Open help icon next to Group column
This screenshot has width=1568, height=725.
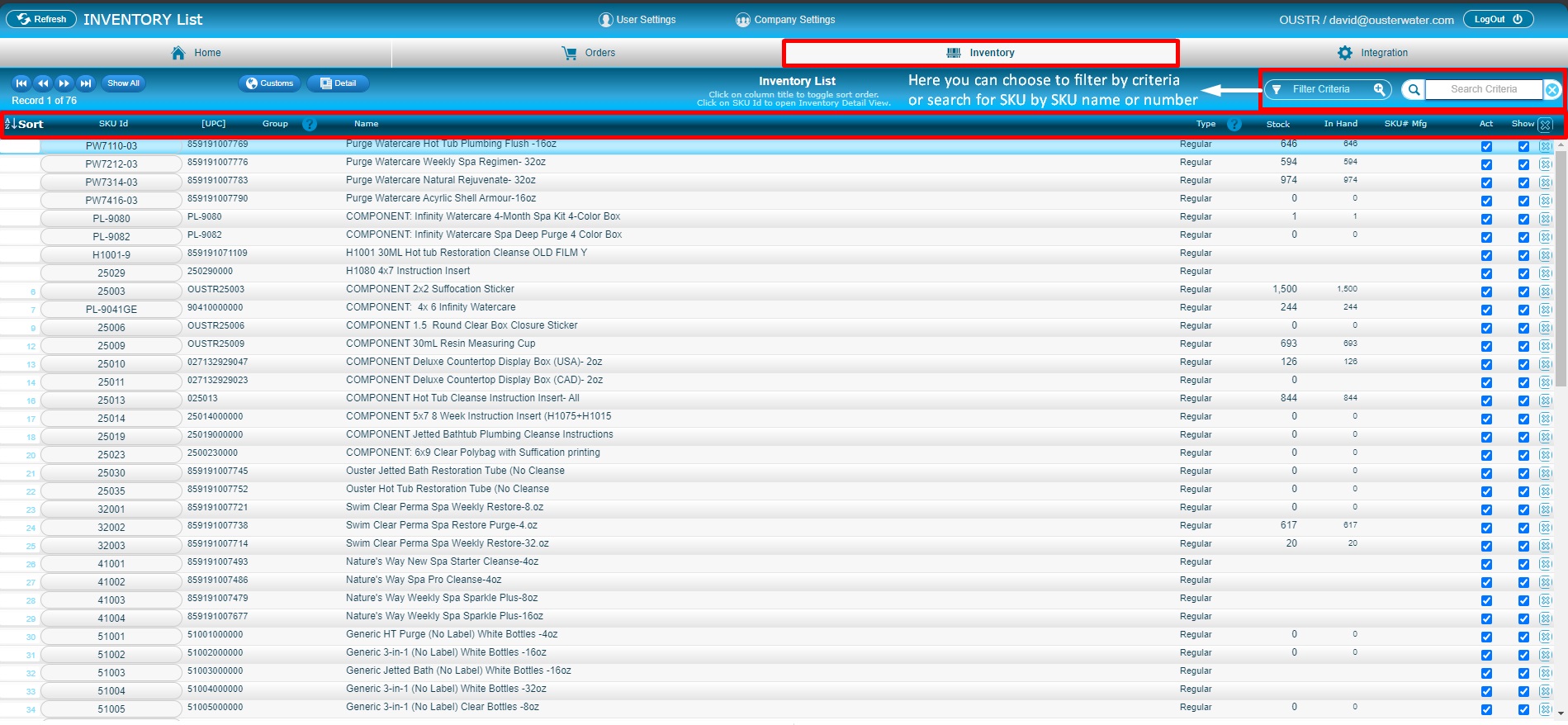coord(310,125)
